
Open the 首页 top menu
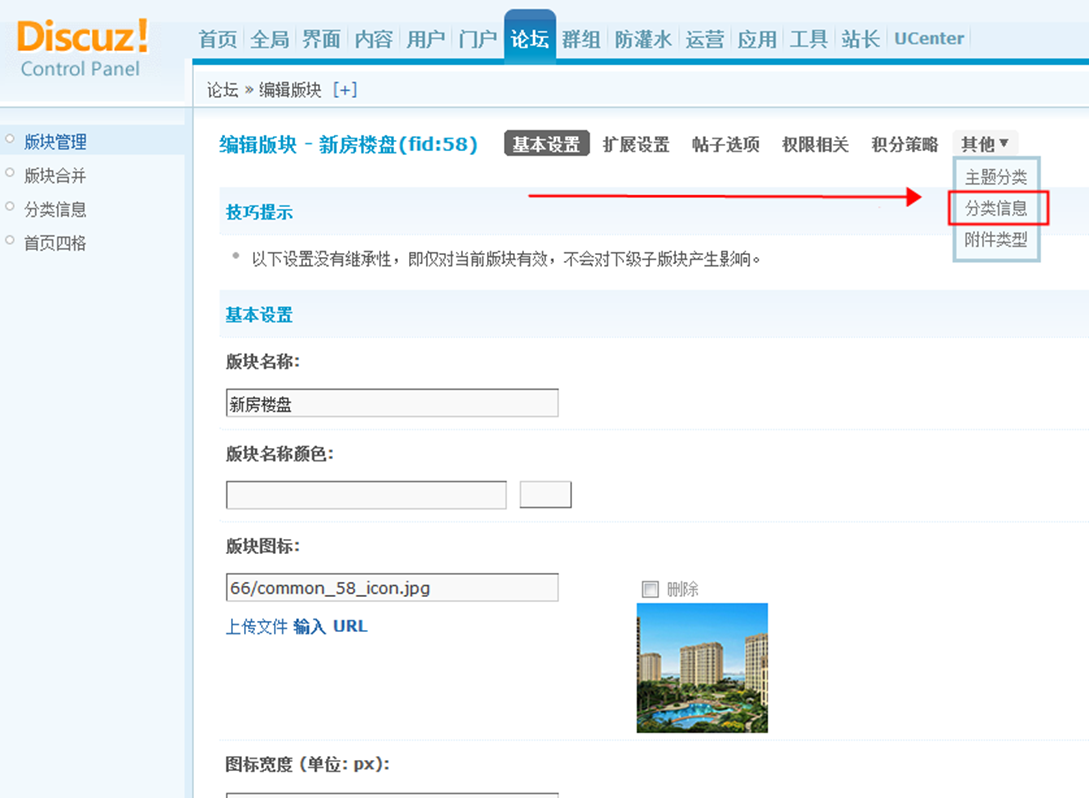[218, 40]
